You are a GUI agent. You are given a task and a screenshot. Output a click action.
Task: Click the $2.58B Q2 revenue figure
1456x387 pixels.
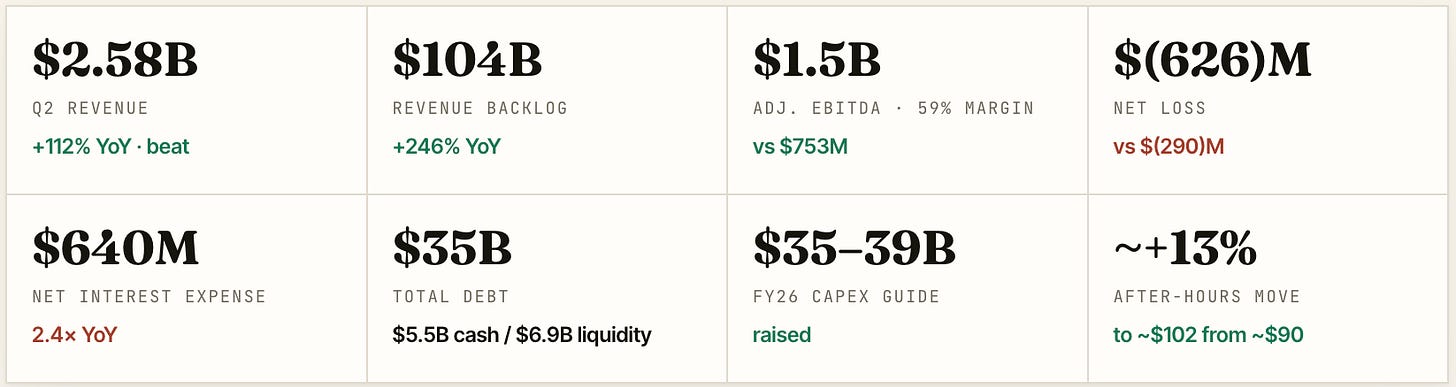pyautogui.click(x=115, y=60)
